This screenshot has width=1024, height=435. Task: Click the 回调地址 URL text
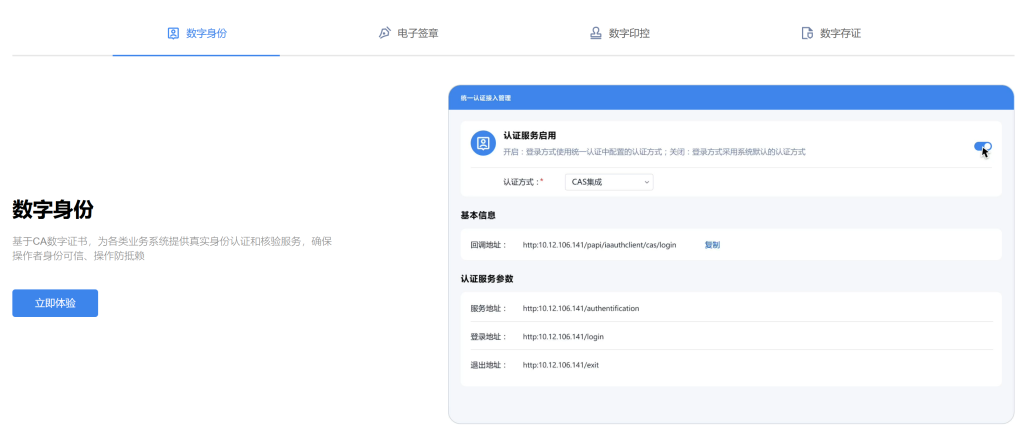pyautogui.click(x=599, y=244)
